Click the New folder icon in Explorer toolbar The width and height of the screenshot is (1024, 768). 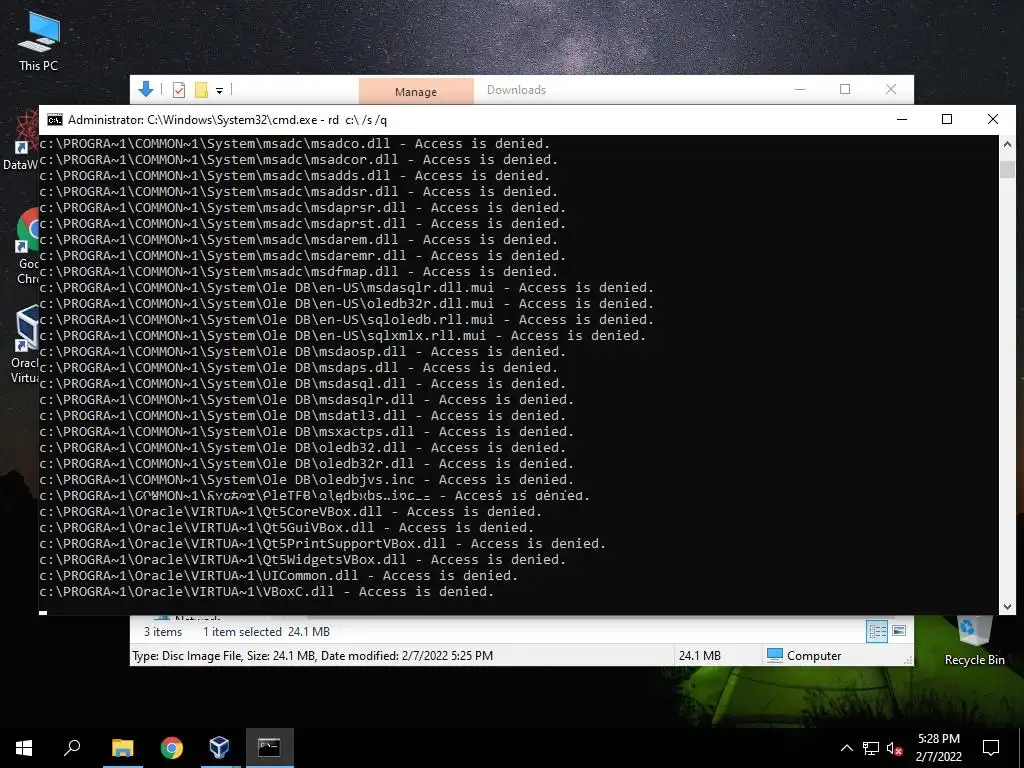click(x=201, y=90)
